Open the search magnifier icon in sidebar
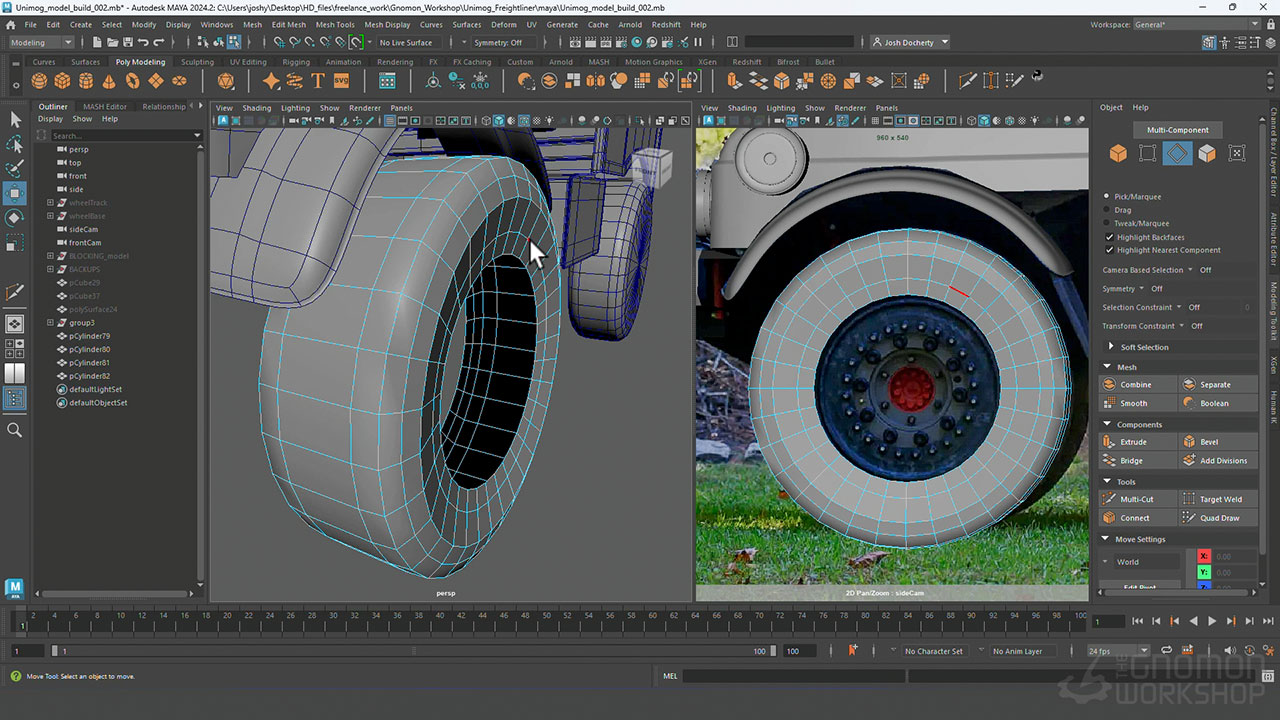 tap(15, 430)
